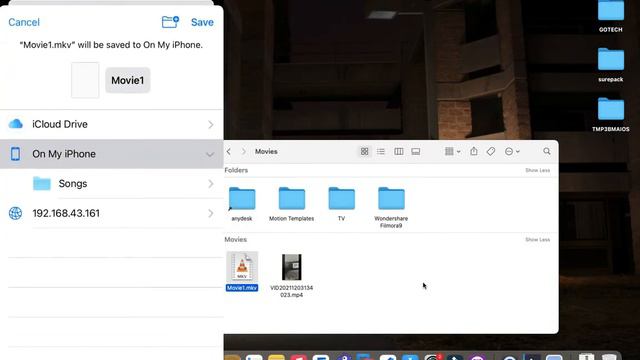Click the Movie1.mkv file name label
The image size is (640, 360).
242,288
